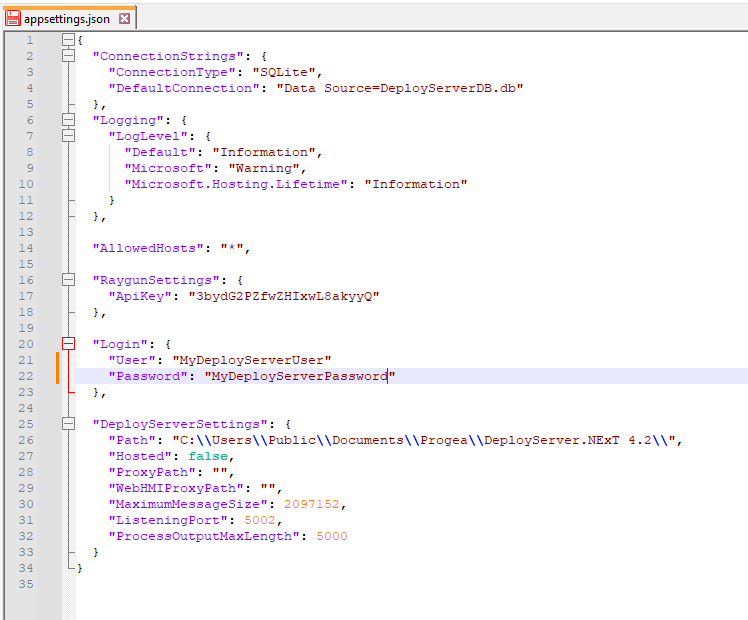Image resolution: width=748 pixels, height=620 pixels.
Task: Click the "Logging" key
Action: (128, 120)
